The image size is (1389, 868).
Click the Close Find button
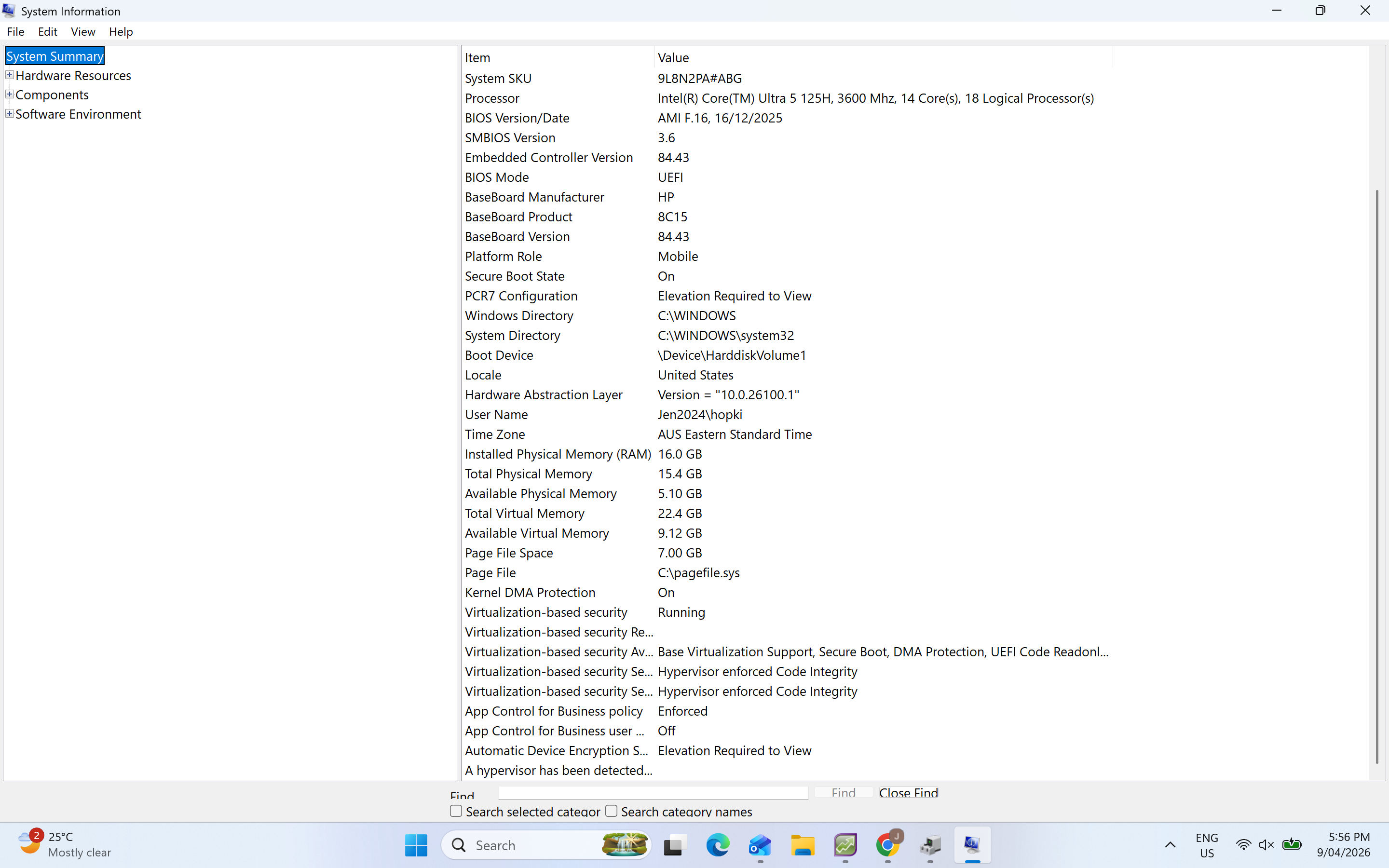[909, 793]
